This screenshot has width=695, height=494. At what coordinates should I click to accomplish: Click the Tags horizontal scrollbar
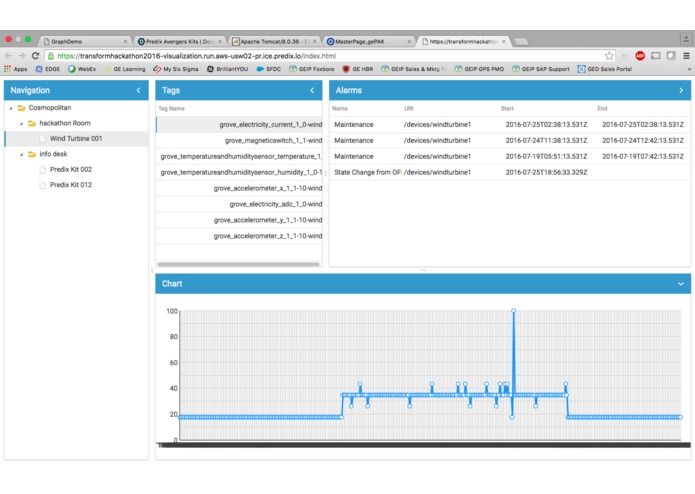[238, 265]
